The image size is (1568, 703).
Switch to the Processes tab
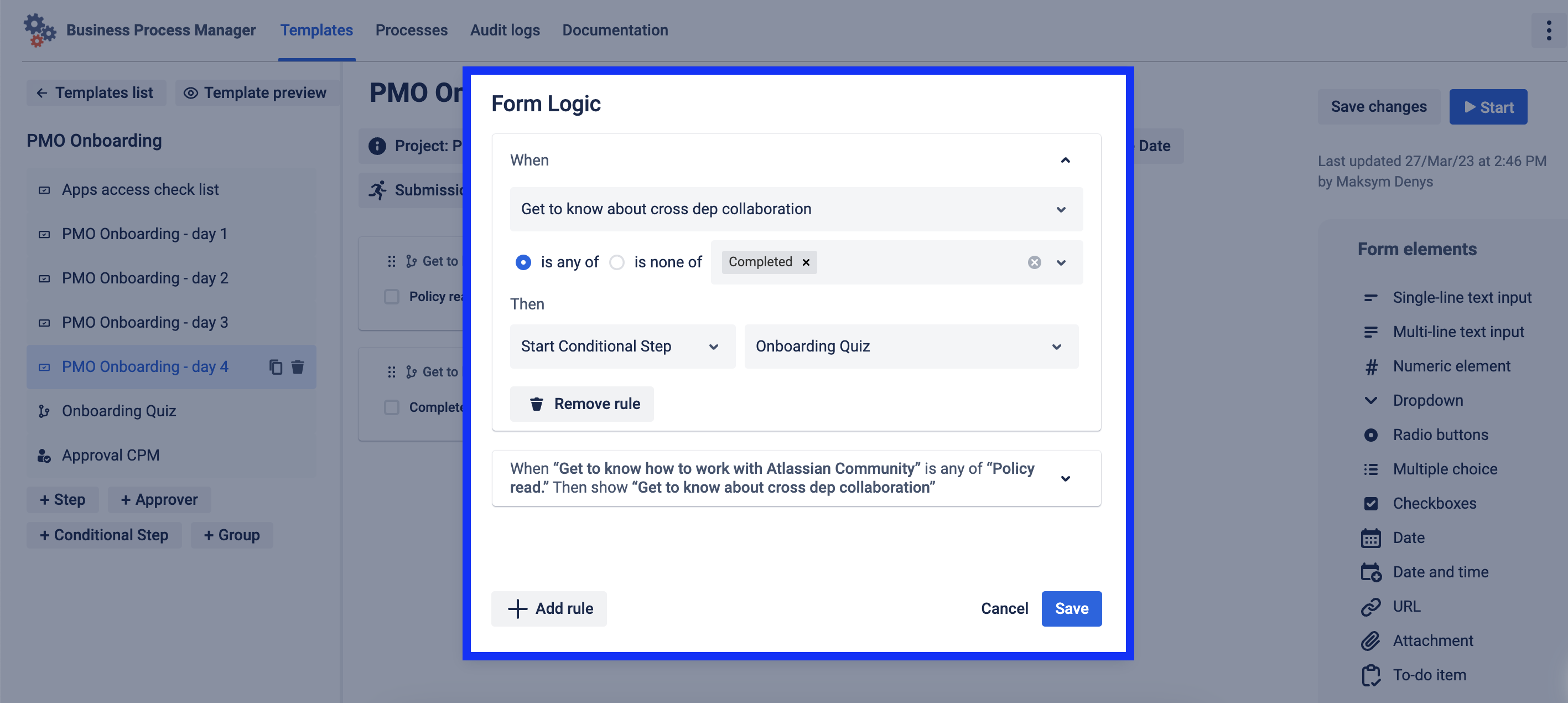pyautogui.click(x=411, y=30)
